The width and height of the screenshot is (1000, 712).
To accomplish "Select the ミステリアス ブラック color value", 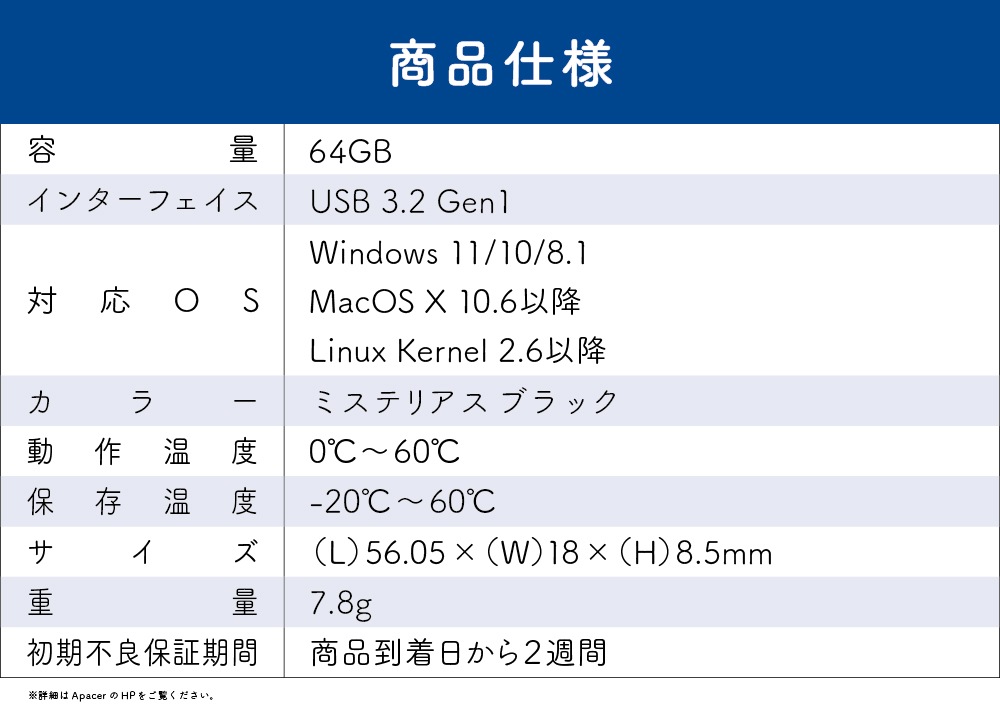I will pos(465,402).
